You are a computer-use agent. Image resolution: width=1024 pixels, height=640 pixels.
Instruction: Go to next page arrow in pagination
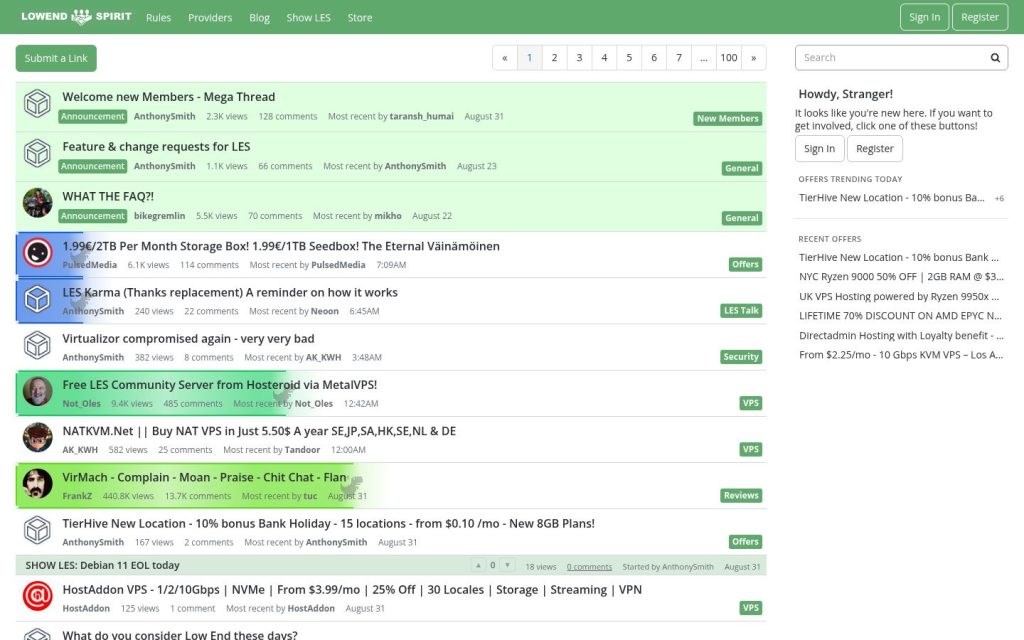[754, 57]
